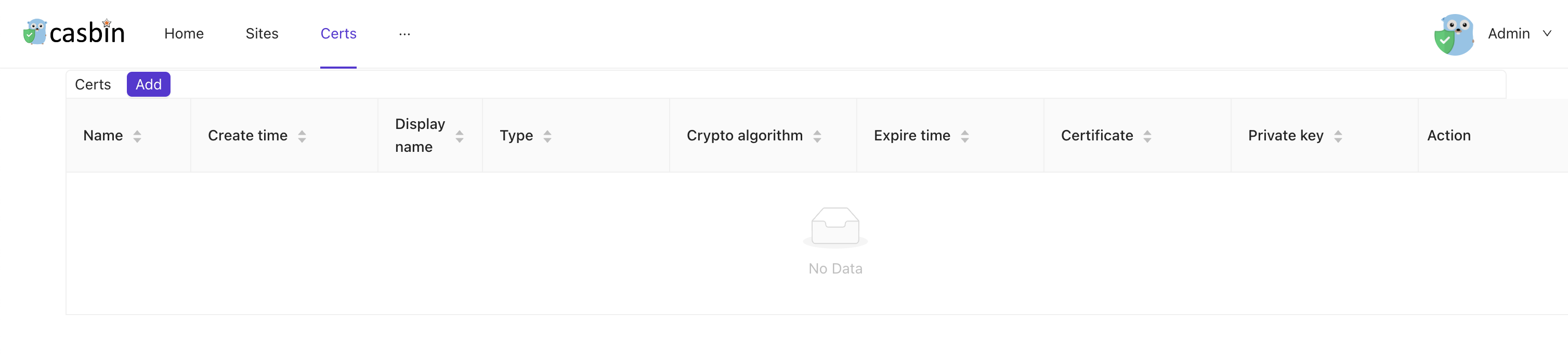The width and height of the screenshot is (1568, 364).
Task: Sort by Display name sorter icon
Action: (x=460, y=136)
